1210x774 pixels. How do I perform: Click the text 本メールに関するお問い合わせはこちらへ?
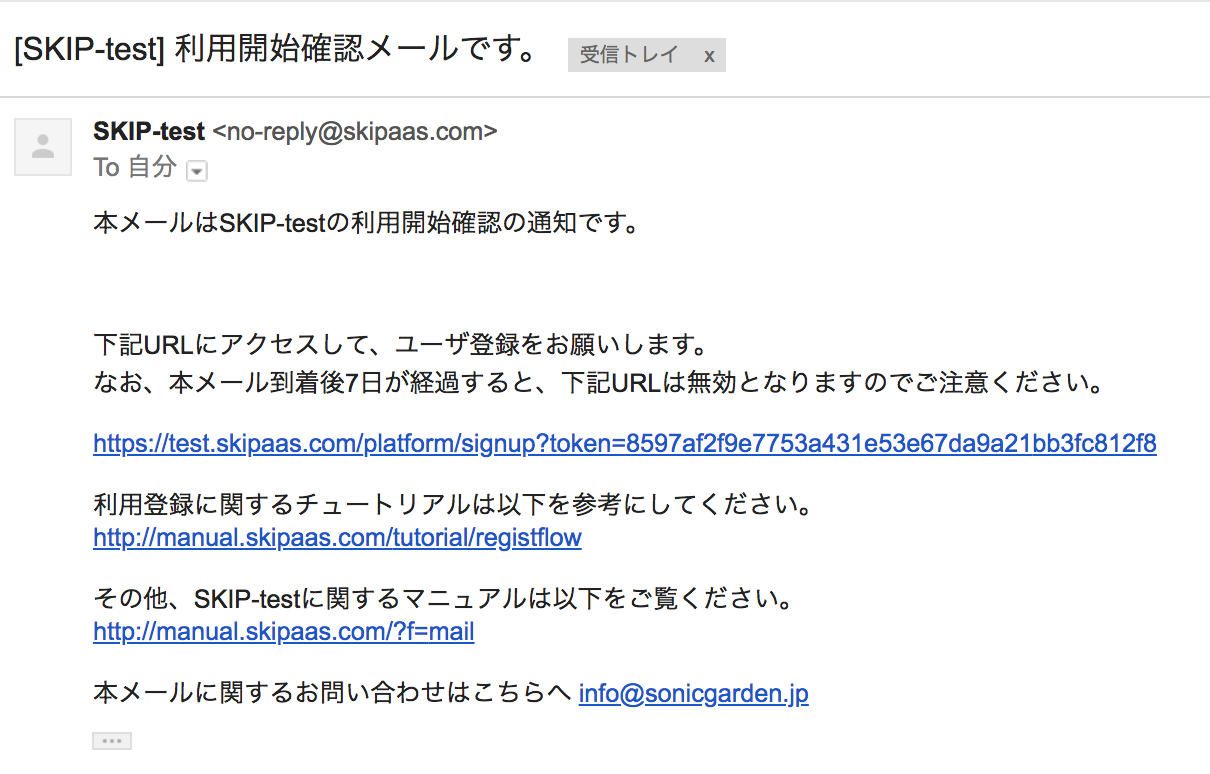331,694
